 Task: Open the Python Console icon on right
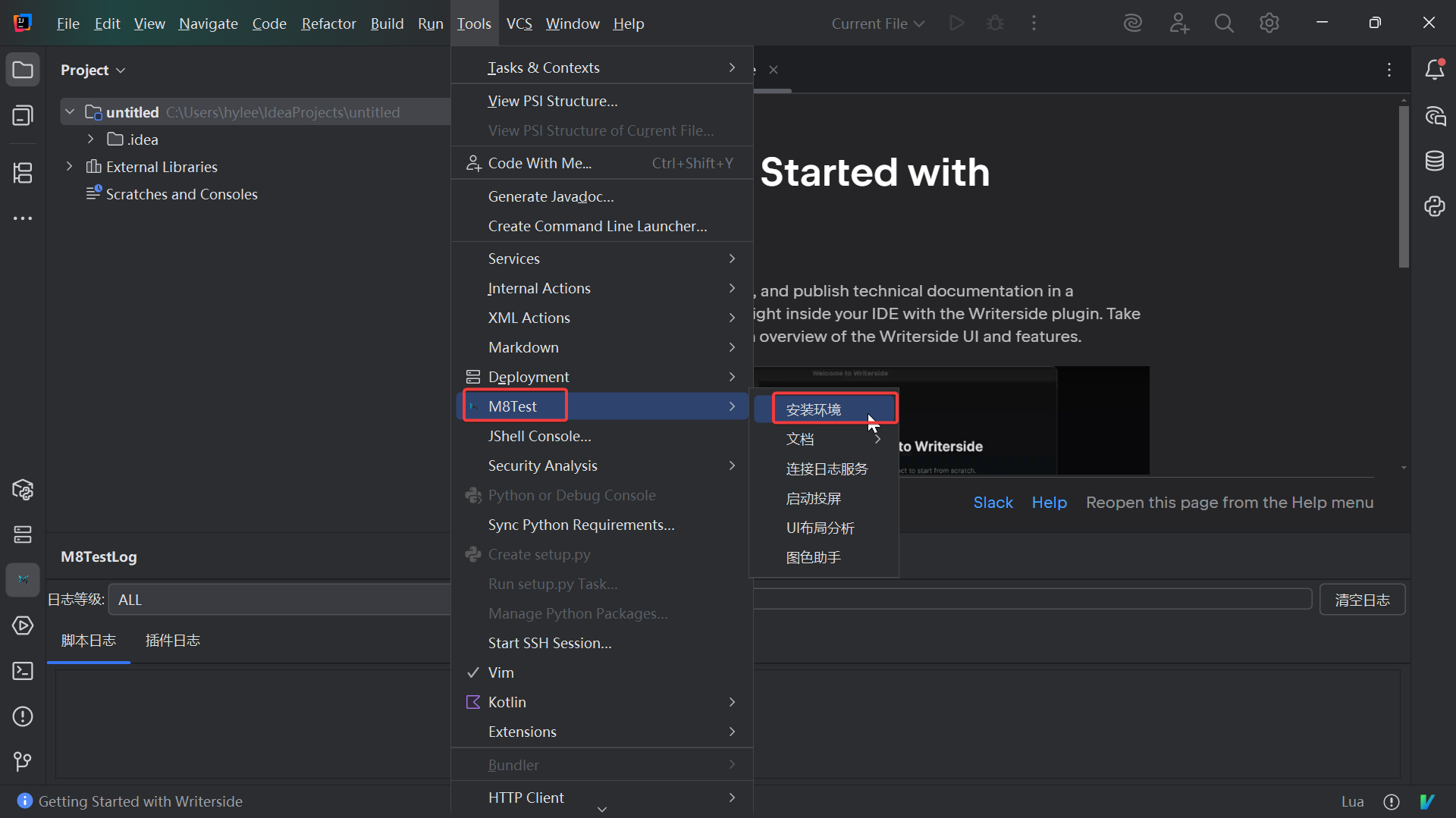coord(1435,206)
